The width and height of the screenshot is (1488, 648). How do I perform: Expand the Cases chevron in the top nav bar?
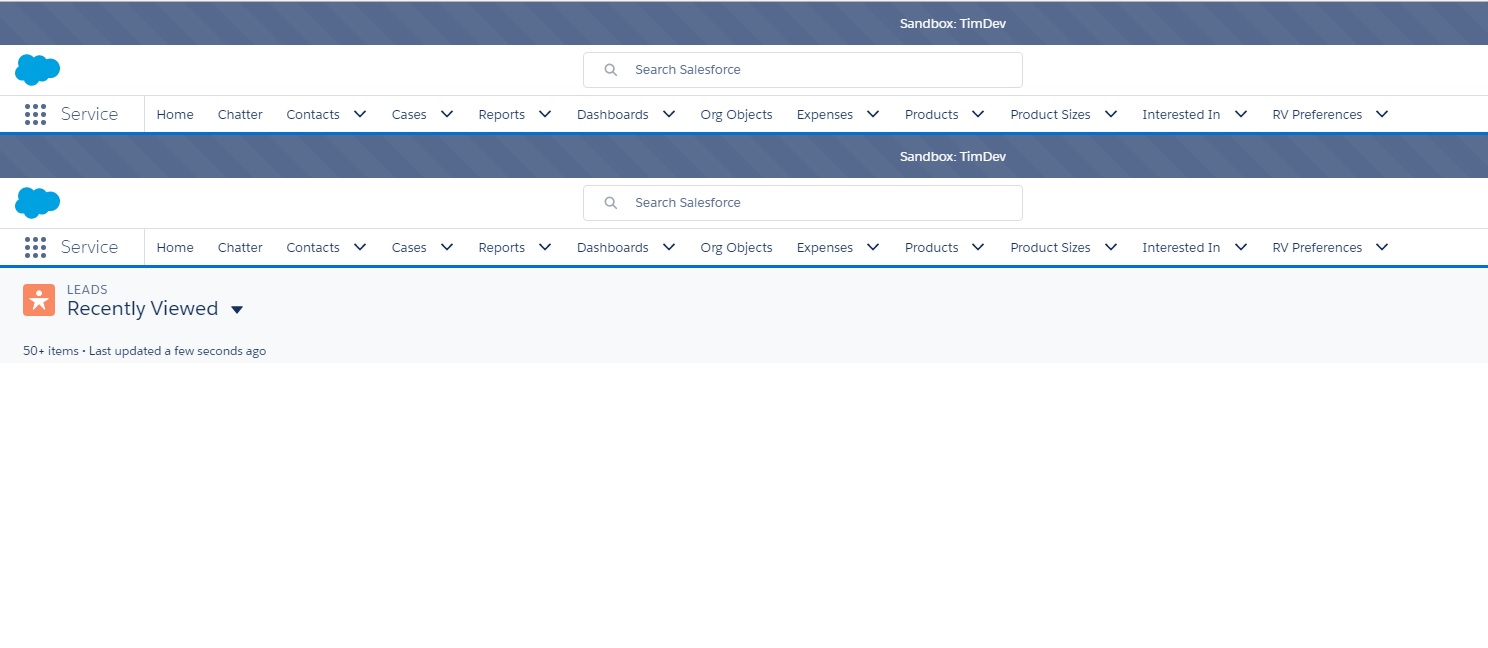(x=447, y=114)
